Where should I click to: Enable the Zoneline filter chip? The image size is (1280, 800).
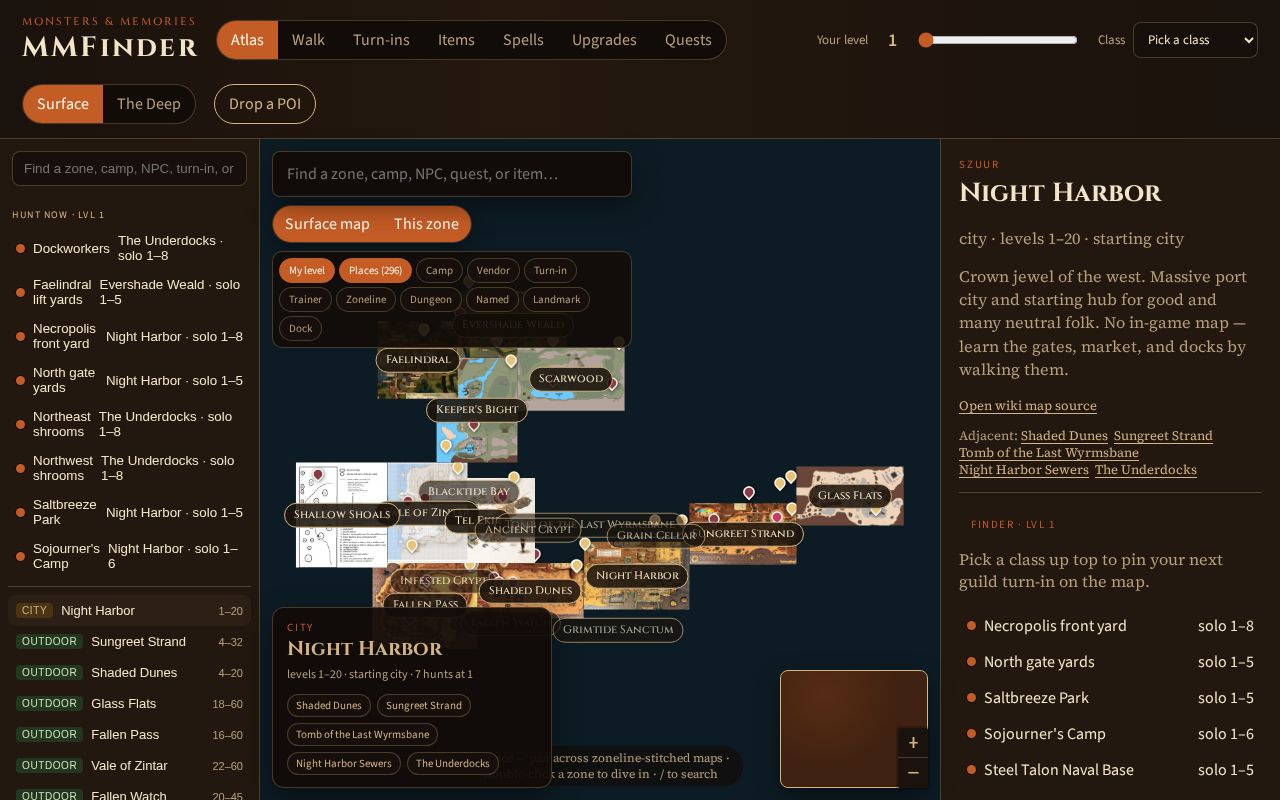366,299
